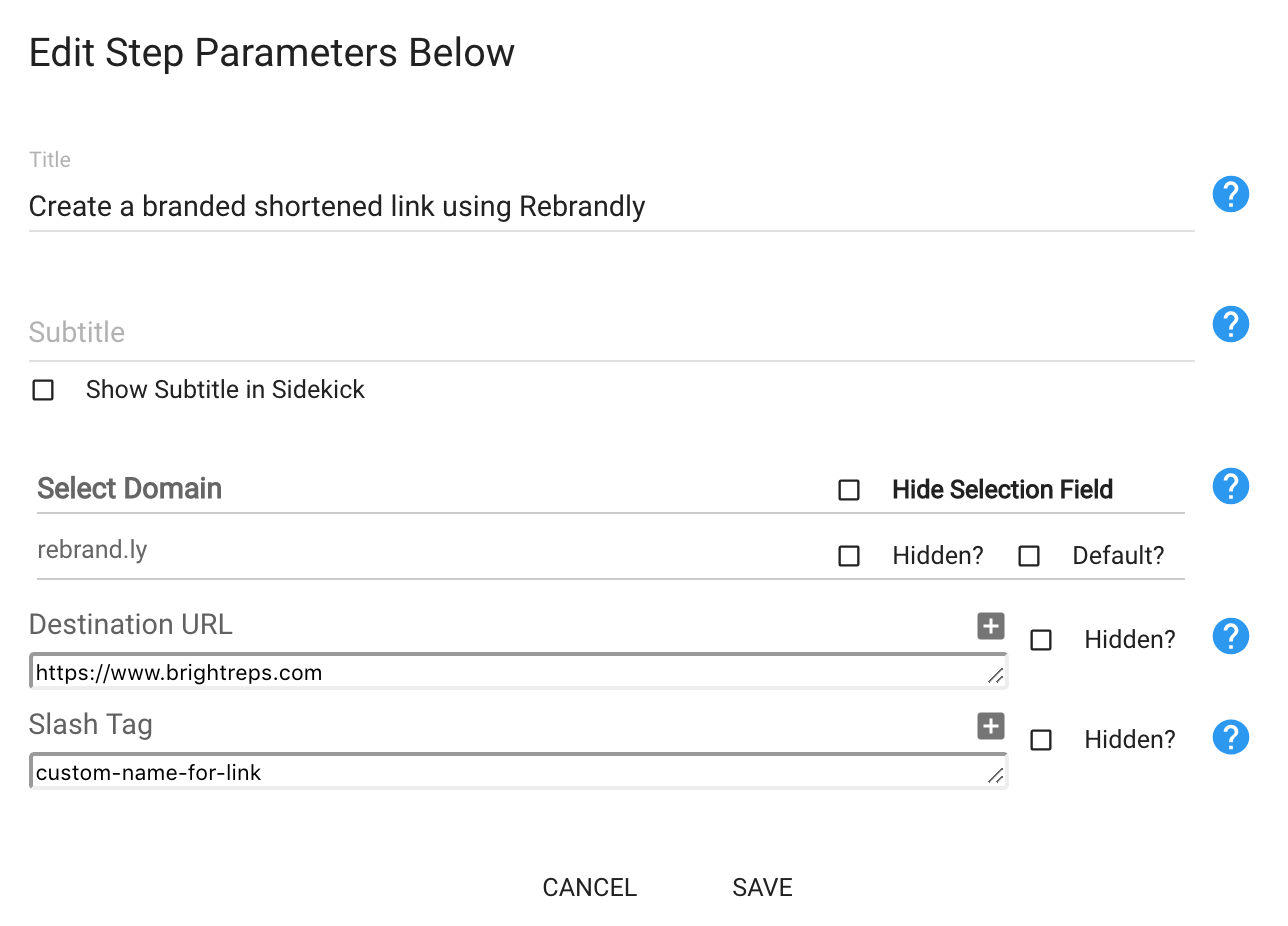Image resolution: width=1288 pixels, height=926 pixels.
Task: Save the step parameters
Action: (762, 888)
